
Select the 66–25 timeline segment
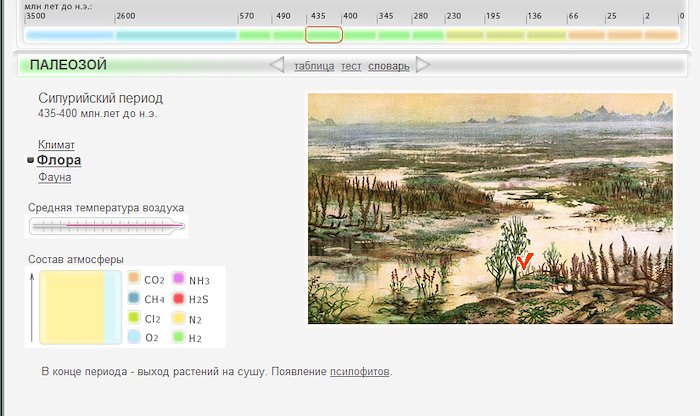tap(587, 35)
